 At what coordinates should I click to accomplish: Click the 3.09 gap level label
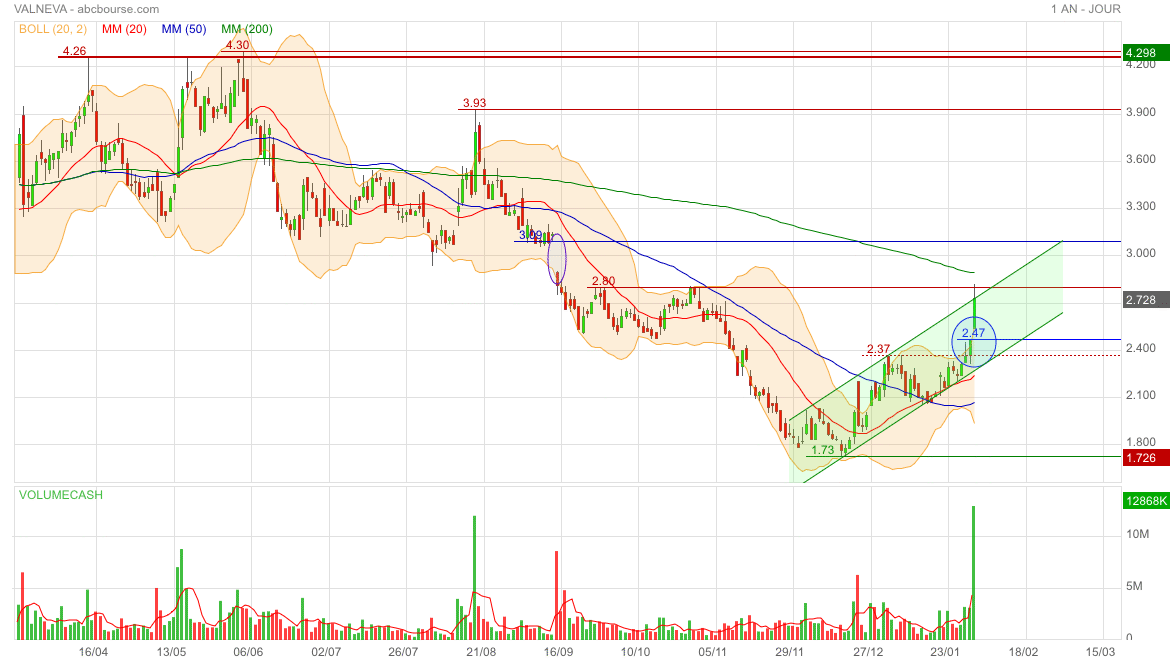click(531, 235)
